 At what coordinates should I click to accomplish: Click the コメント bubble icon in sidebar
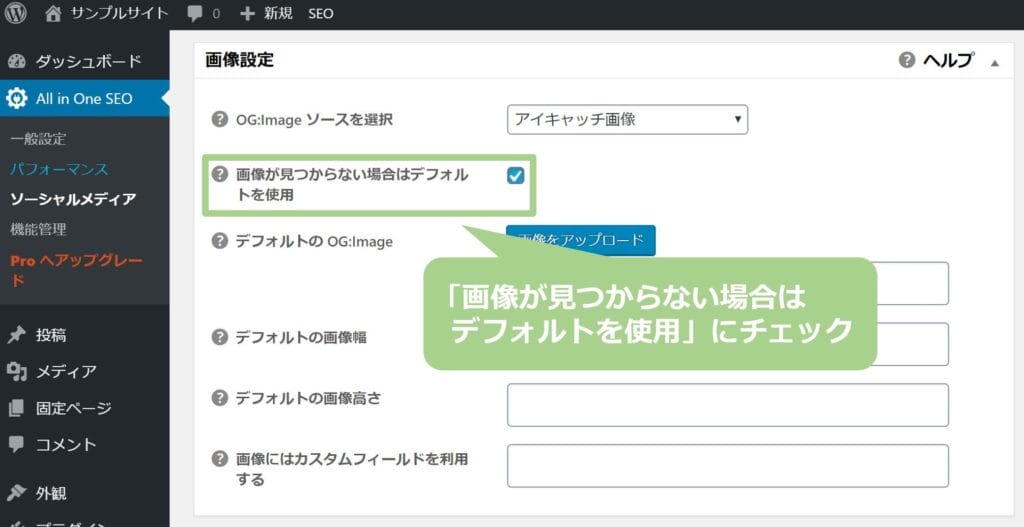point(16,445)
